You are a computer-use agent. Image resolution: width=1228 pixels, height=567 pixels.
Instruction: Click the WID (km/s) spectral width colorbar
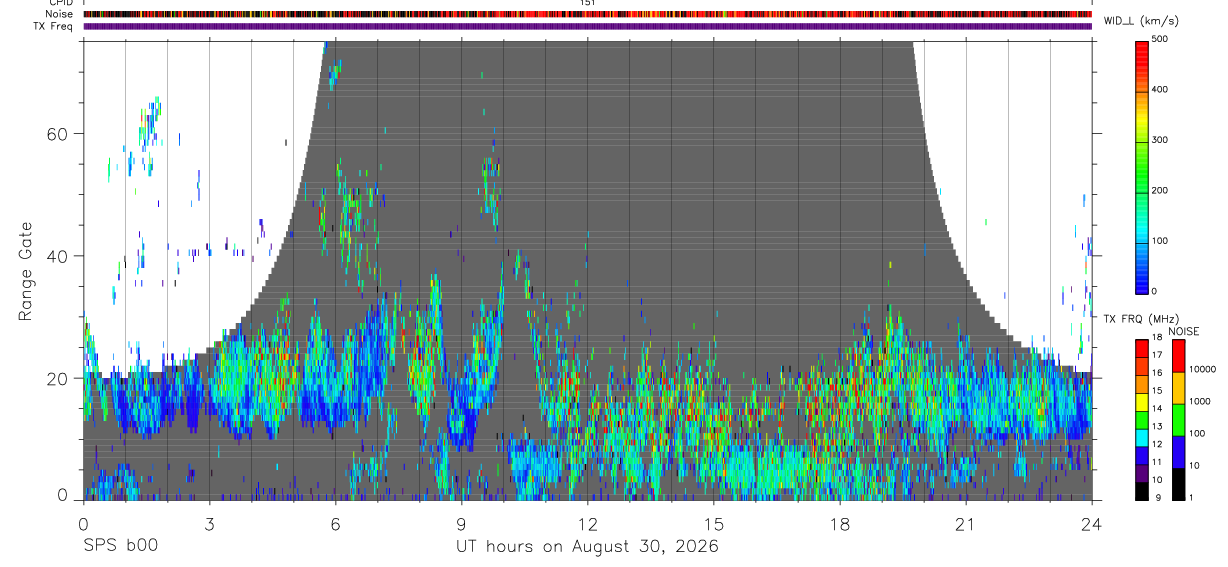click(x=1143, y=167)
